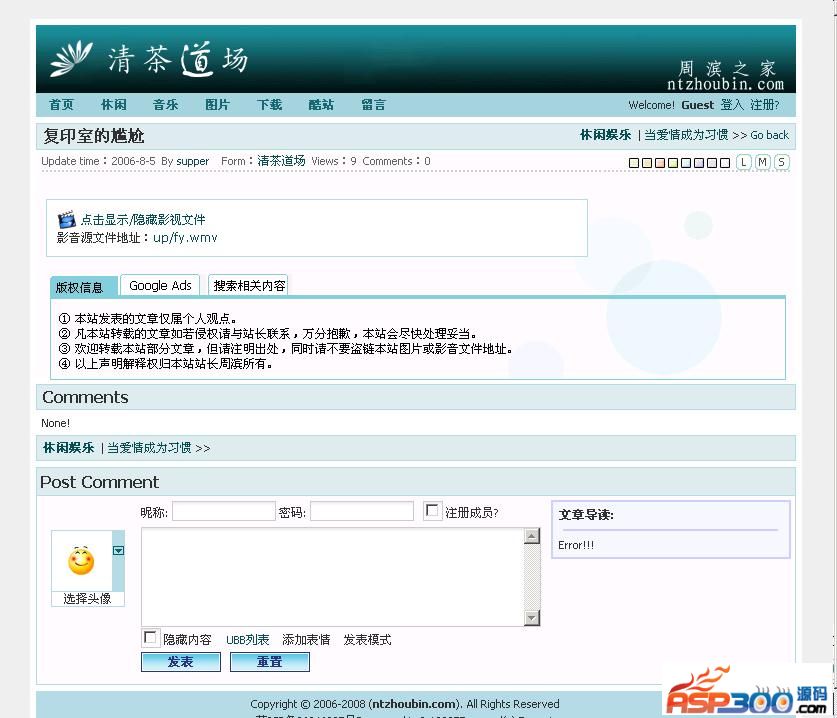Switch to the 搜索相关内容 tab
The height and width of the screenshot is (718, 837).
(x=249, y=286)
